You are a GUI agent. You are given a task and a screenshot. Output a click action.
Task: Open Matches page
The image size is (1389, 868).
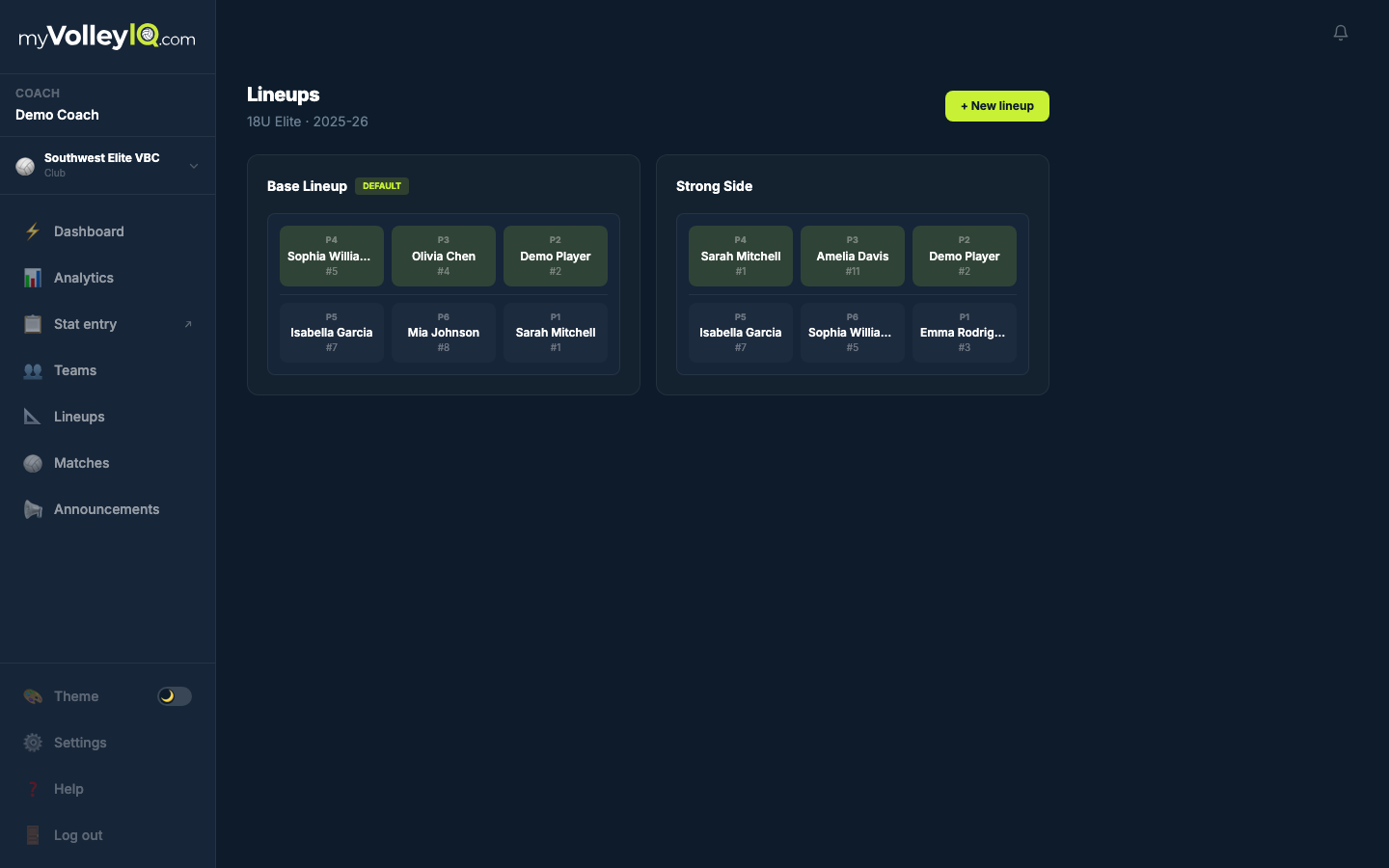82,463
